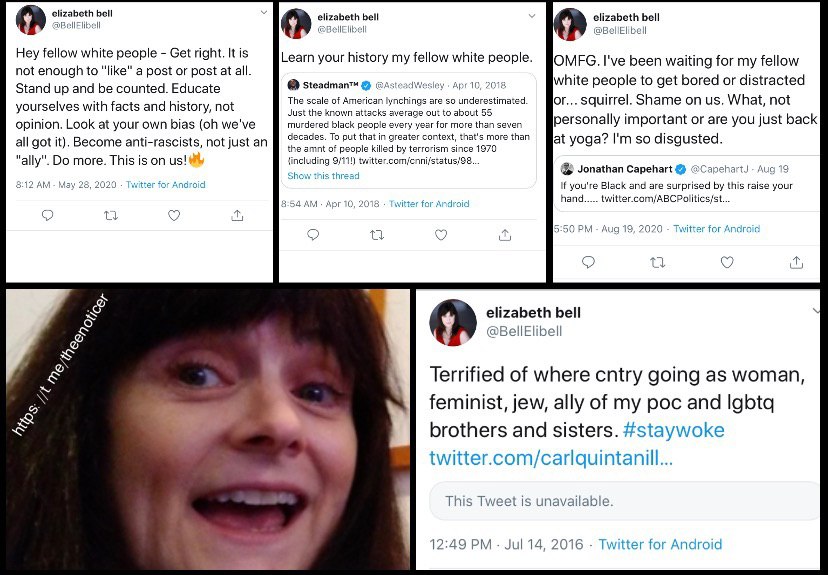Viewport: 828px width, 575px height.
Task: Retweet the May 28, 2020 tweet
Action: [x=111, y=215]
